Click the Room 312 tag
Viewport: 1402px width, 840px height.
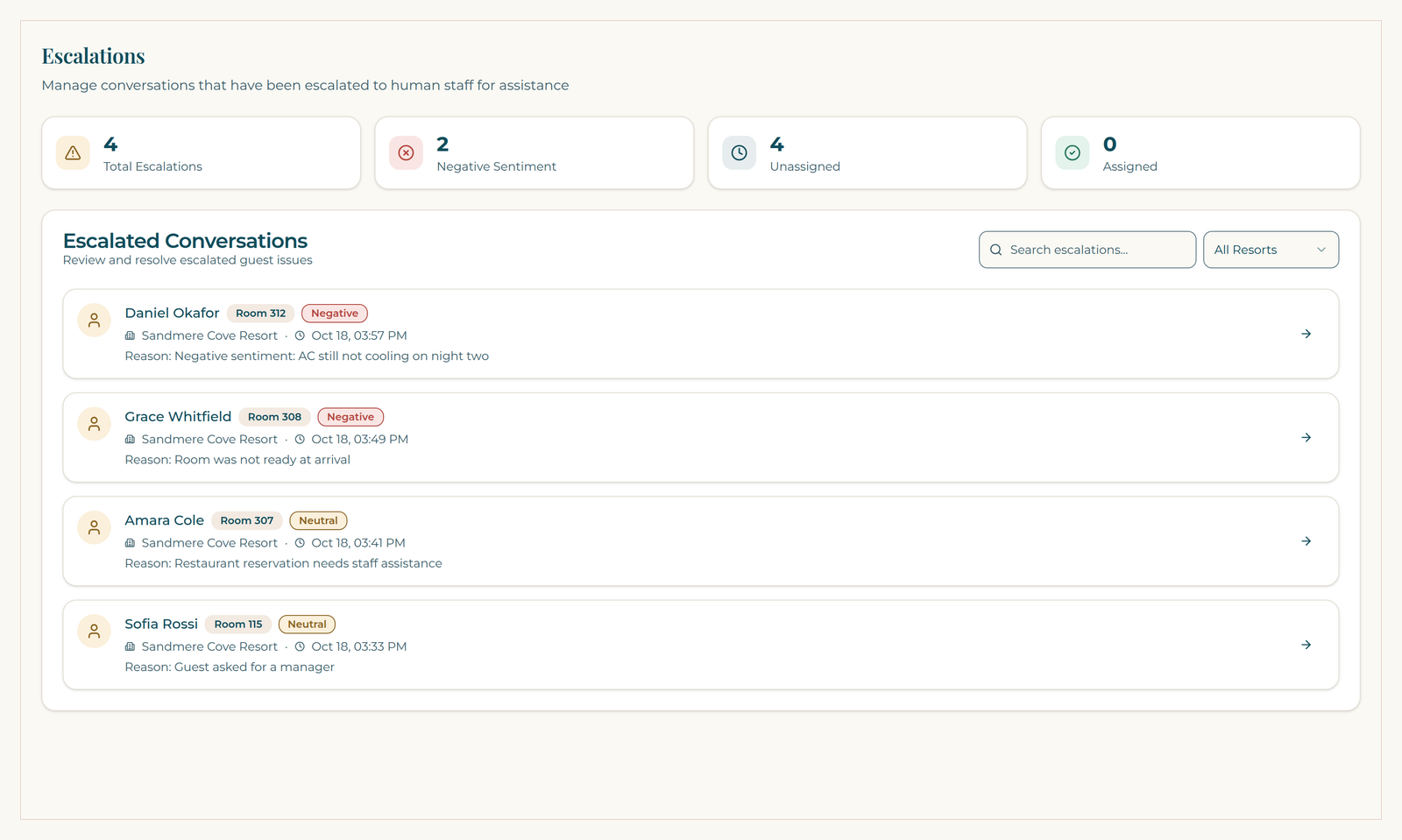click(260, 314)
